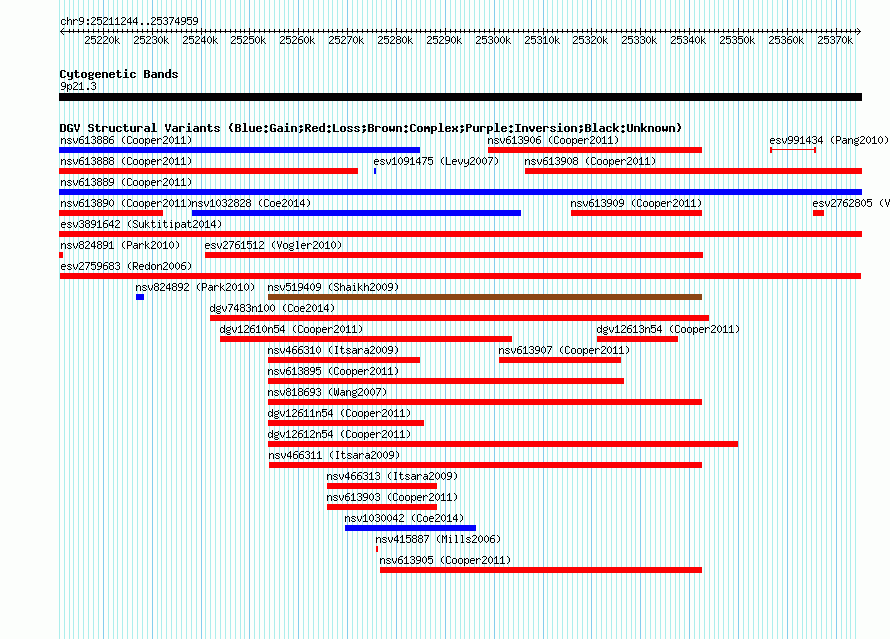Select the blue nsv613886 gain bar
The height and width of the screenshot is (639, 890).
(x=240, y=150)
